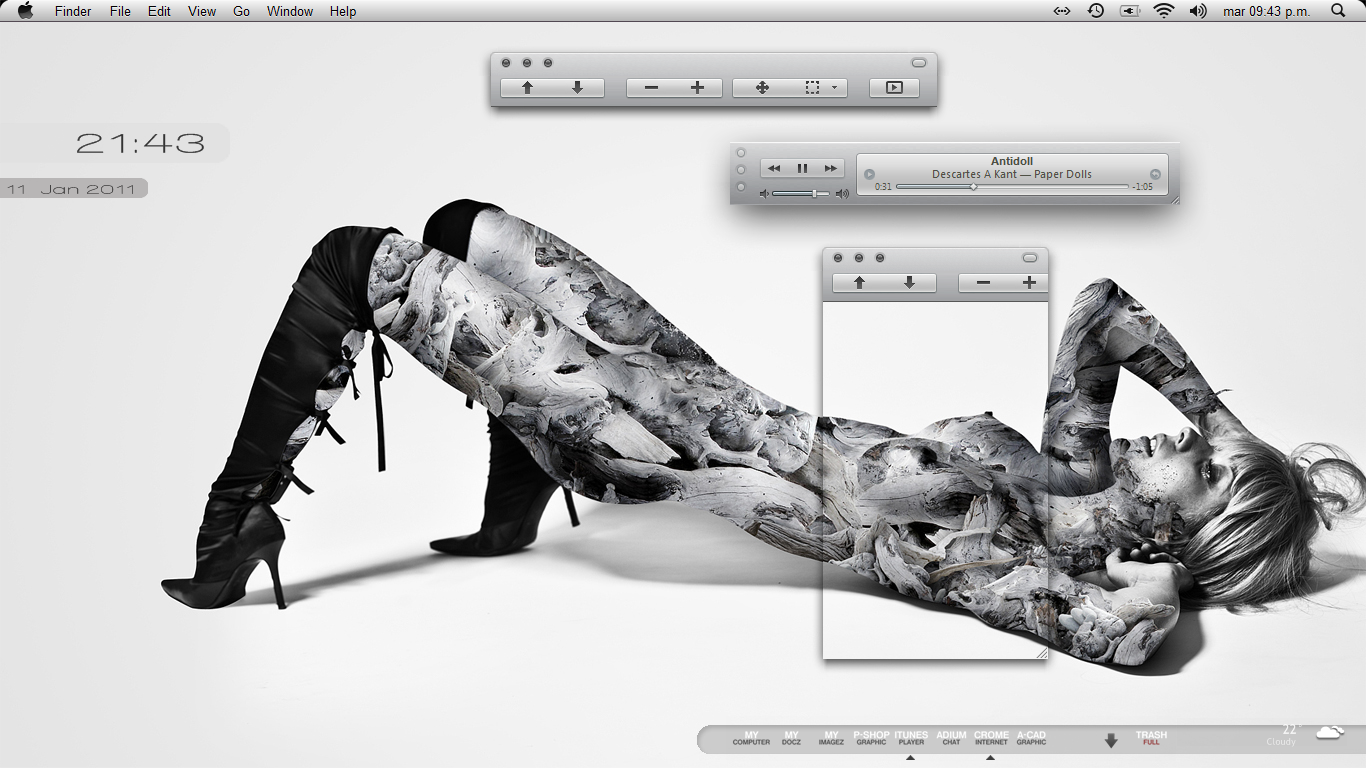Skip to next track in iTunes mini player
The image size is (1366, 768).
pyautogui.click(x=830, y=169)
